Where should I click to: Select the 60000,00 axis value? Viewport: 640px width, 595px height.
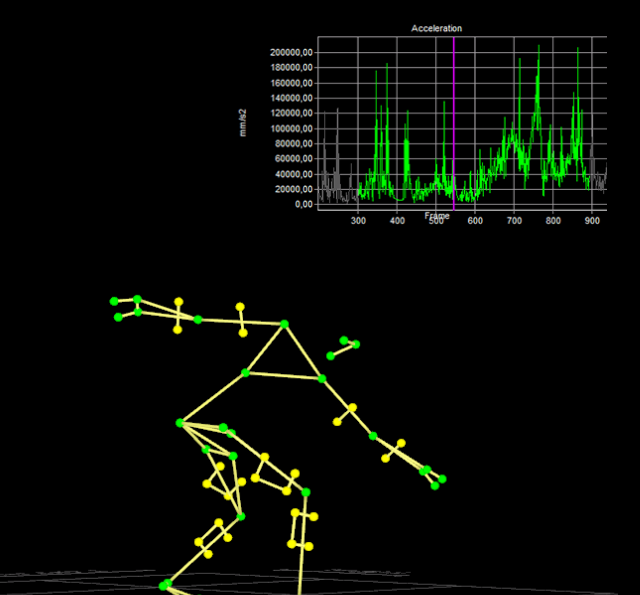pyautogui.click(x=293, y=159)
